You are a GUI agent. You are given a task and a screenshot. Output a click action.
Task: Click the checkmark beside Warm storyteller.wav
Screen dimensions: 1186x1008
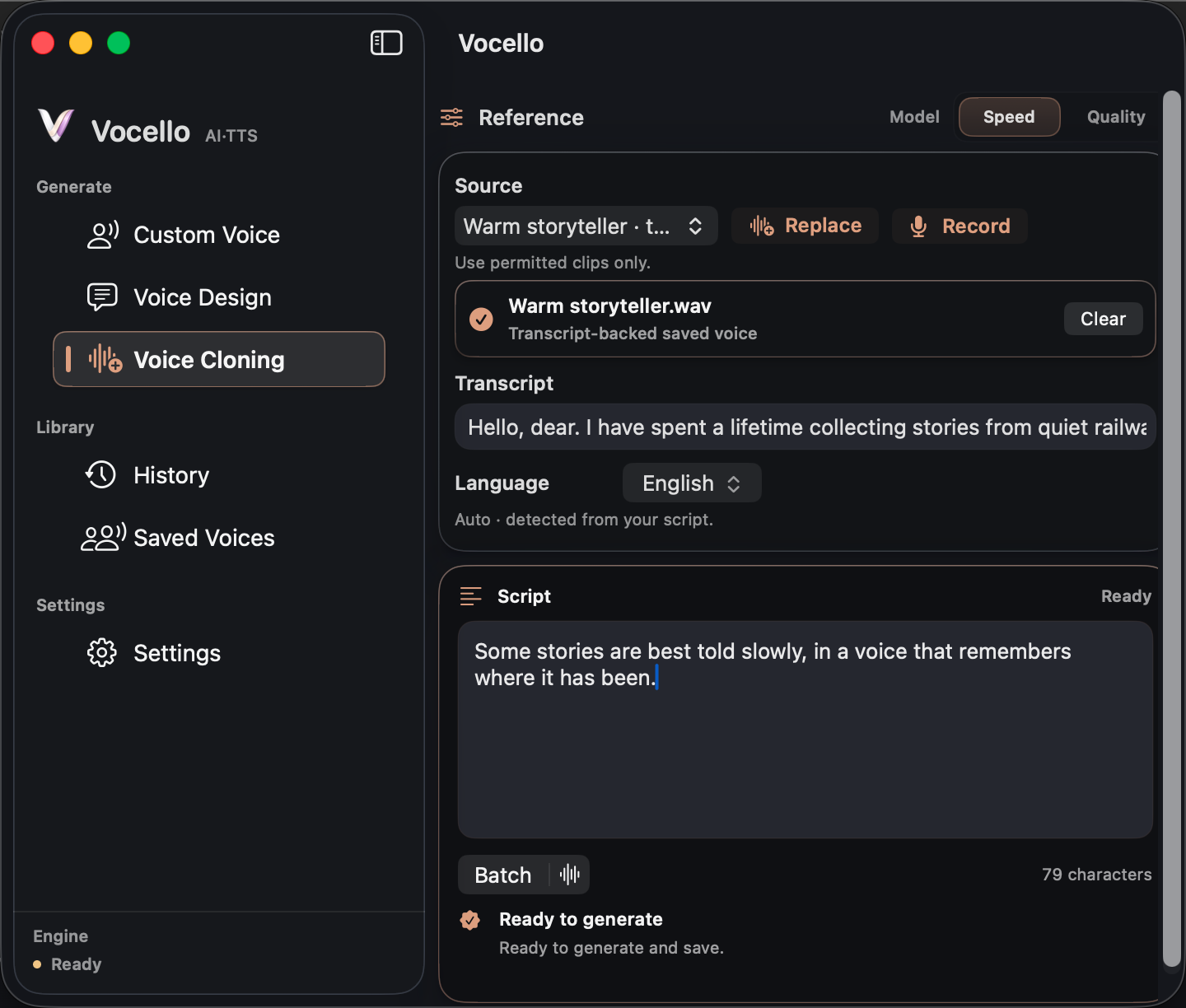click(x=481, y=319)
